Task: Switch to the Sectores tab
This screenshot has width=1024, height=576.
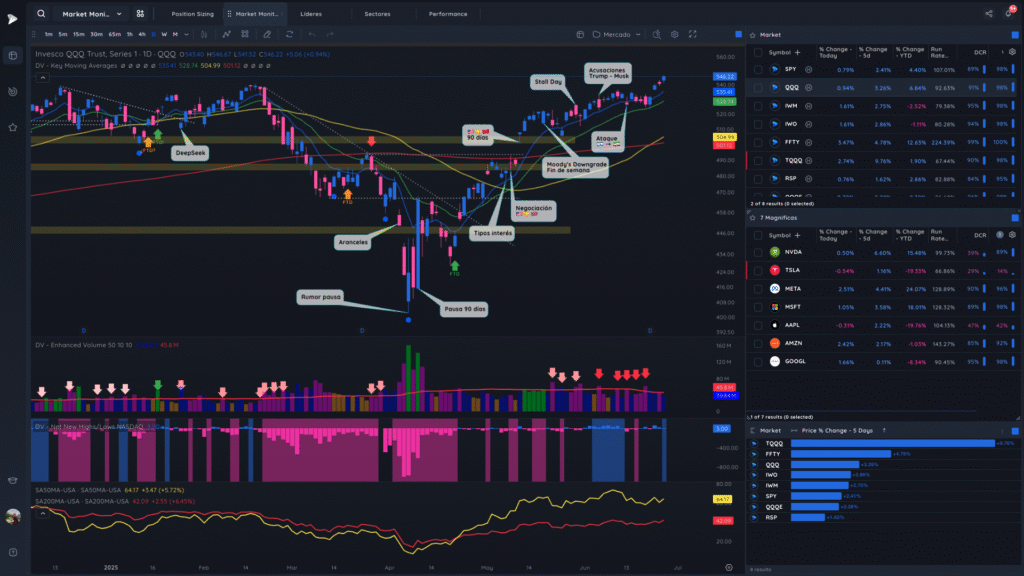Action: point(377,14)
